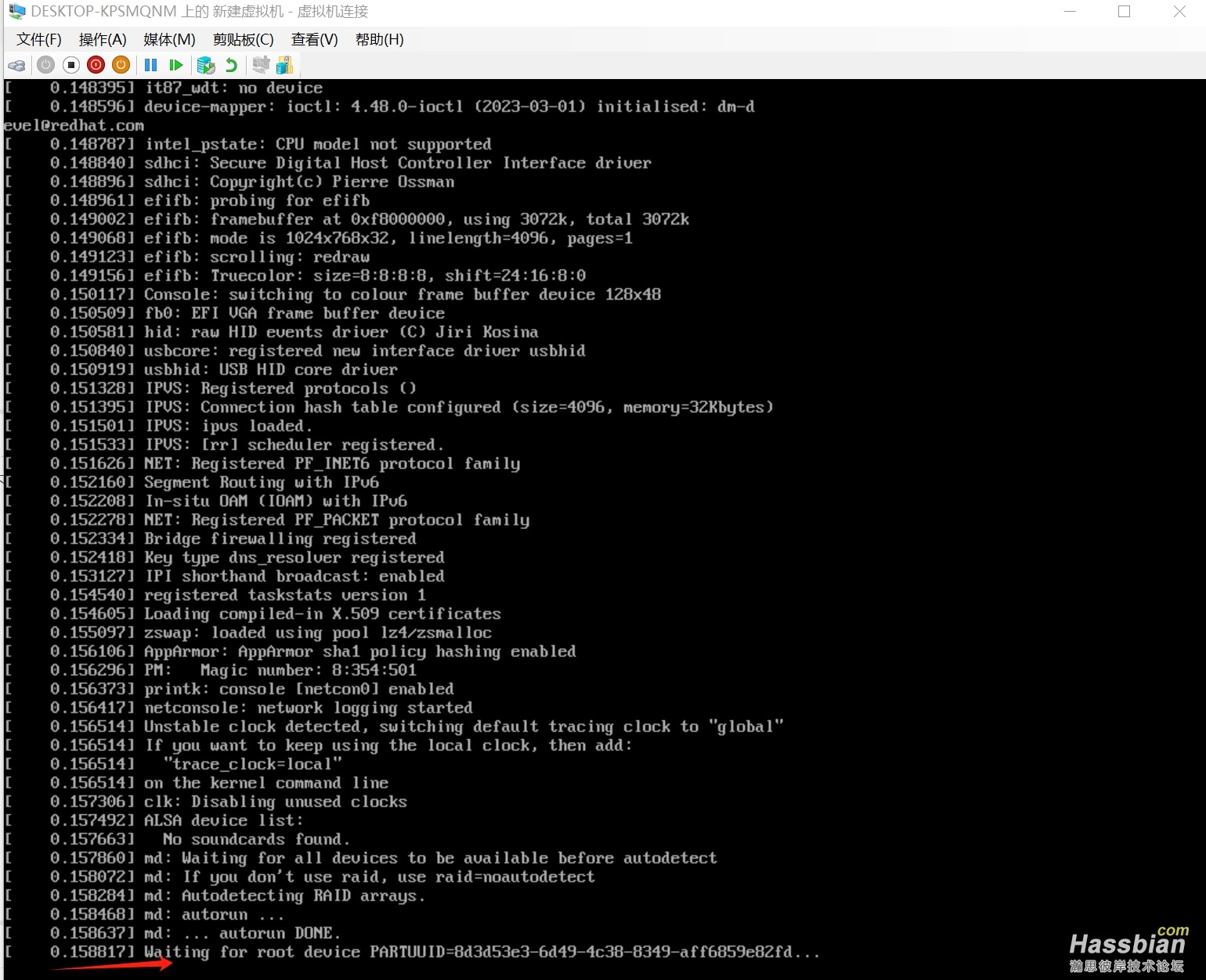
Task: Open the 查看(V) menu
Action: (x=315, y=39)
